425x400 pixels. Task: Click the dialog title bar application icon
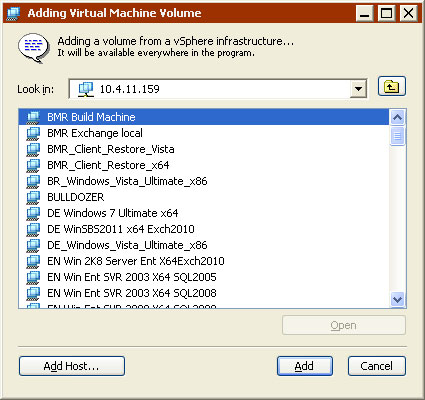13,13
